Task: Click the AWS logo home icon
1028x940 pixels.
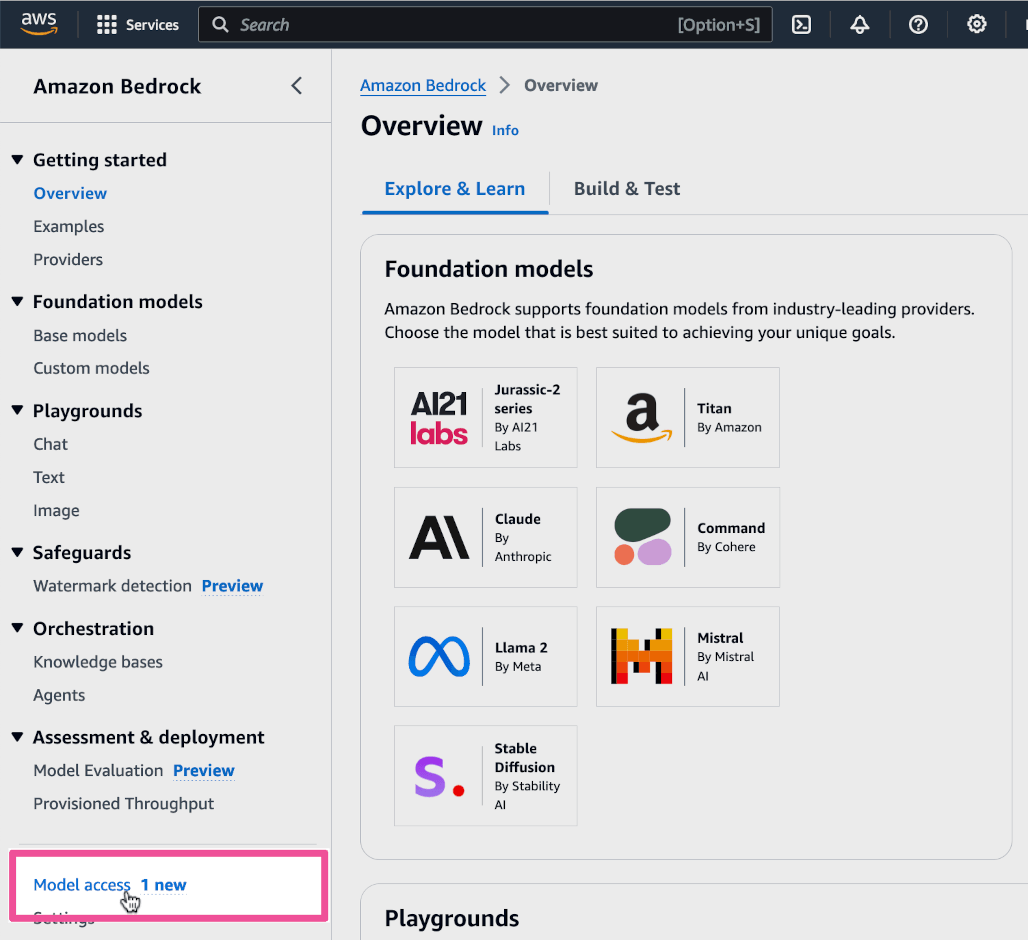Action: click(39, 24)
